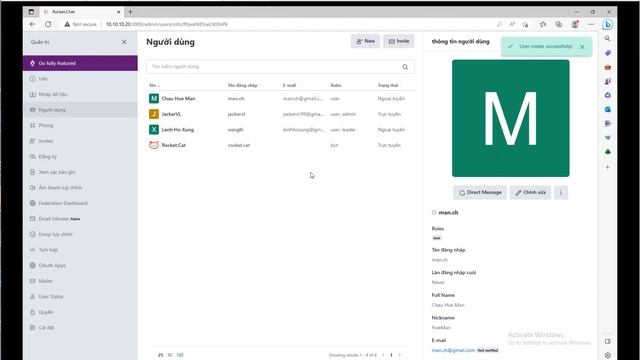
Task: Close the Rocket.Chat browser tab
Action: [x=119, y=12]
